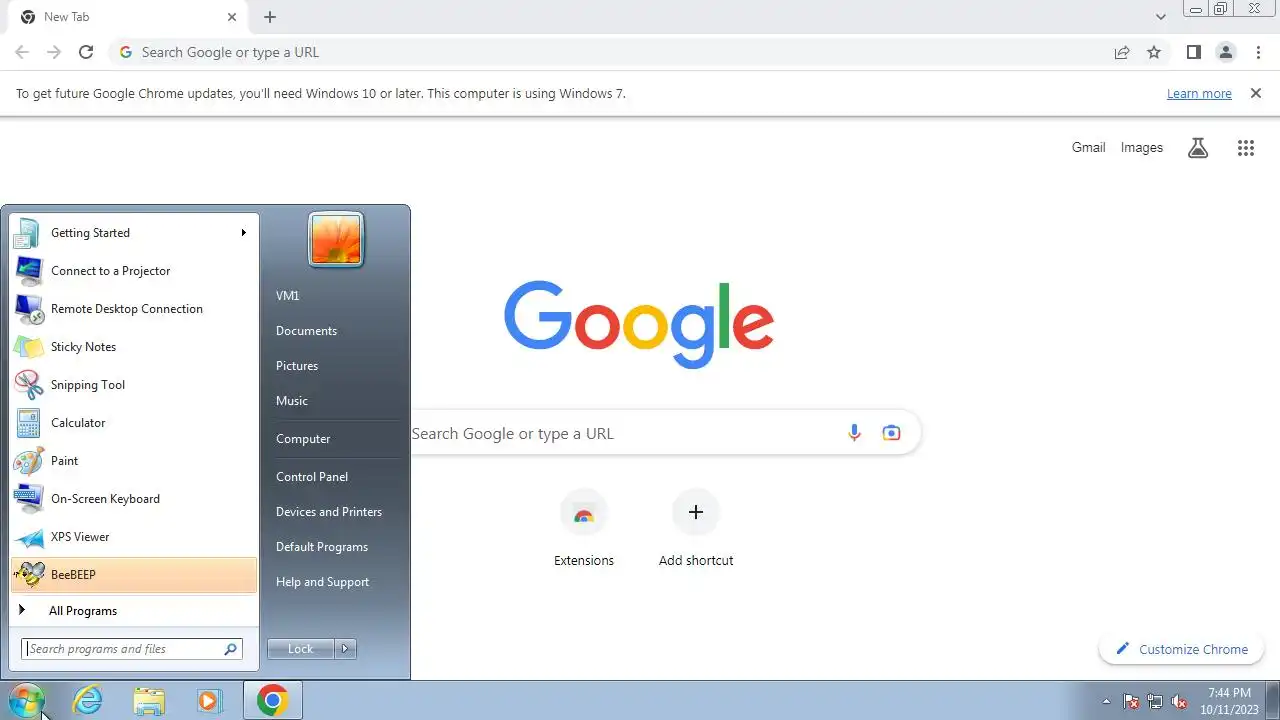Launch the On-Screen Keyboard
1280x720 pixels.
(134, 499)
